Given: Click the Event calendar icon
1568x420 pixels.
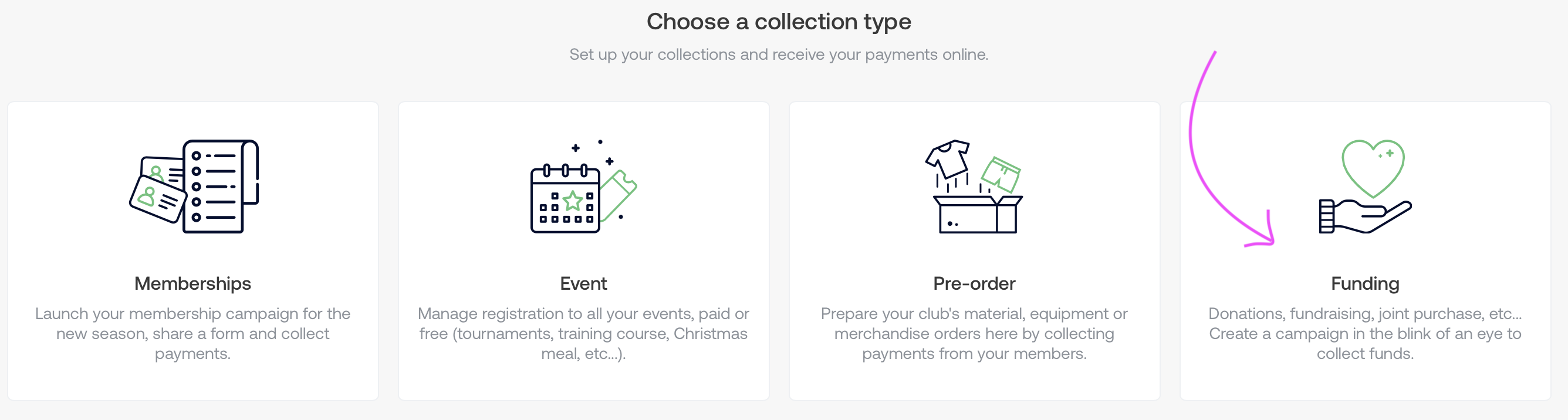Looking at the screenshot, I should click(565, 199).
